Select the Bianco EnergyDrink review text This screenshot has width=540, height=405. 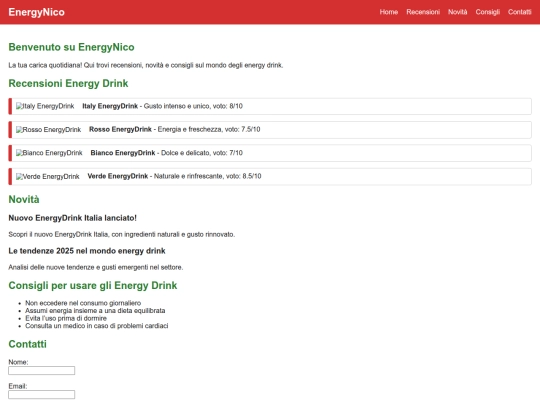tap(167, 153)
